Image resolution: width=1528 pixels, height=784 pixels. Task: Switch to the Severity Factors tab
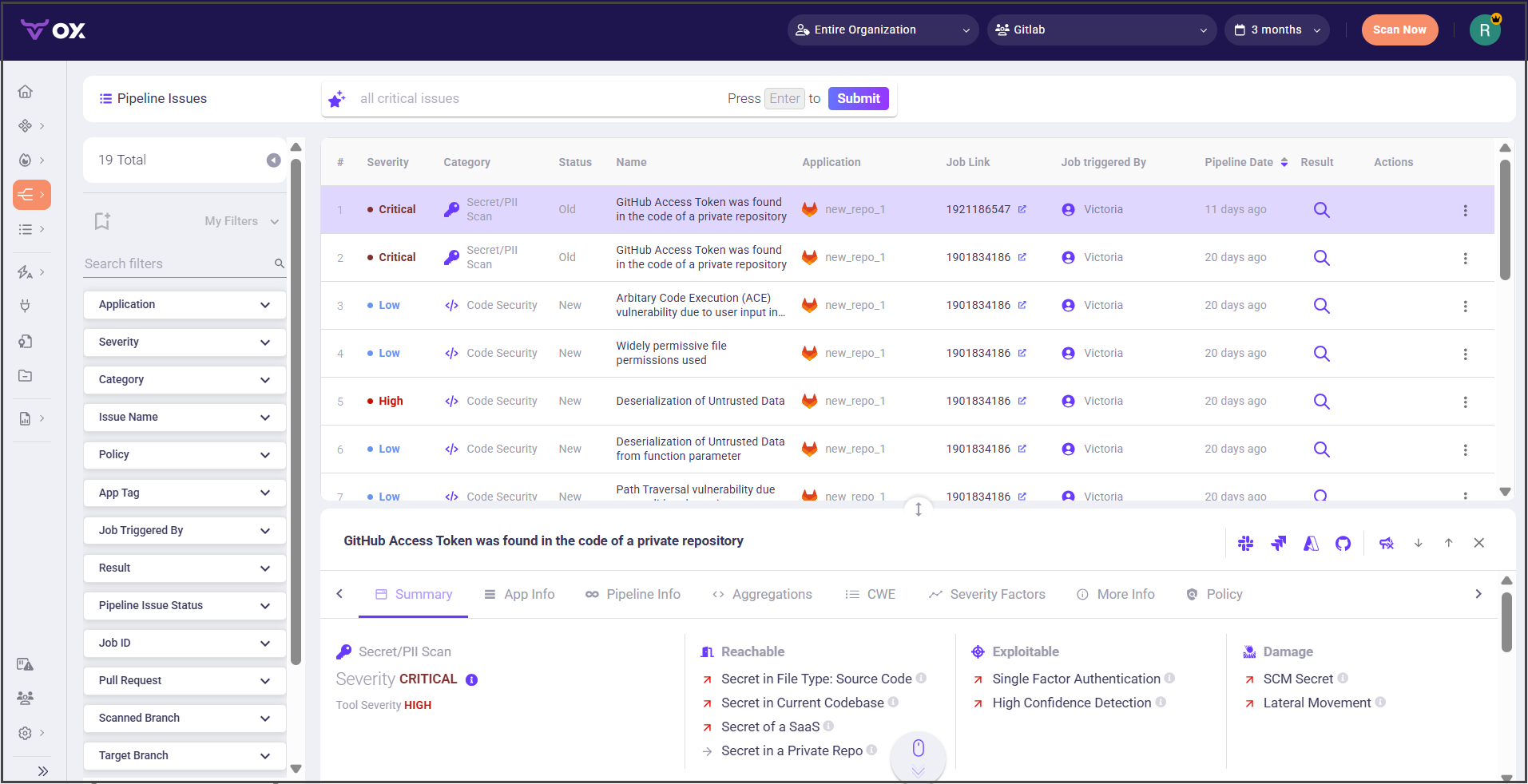point(986,595)
